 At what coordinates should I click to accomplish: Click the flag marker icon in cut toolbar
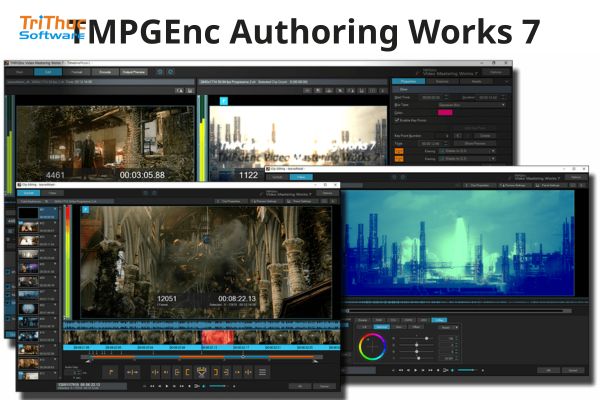pyautogui.click(x=111, y=372)
